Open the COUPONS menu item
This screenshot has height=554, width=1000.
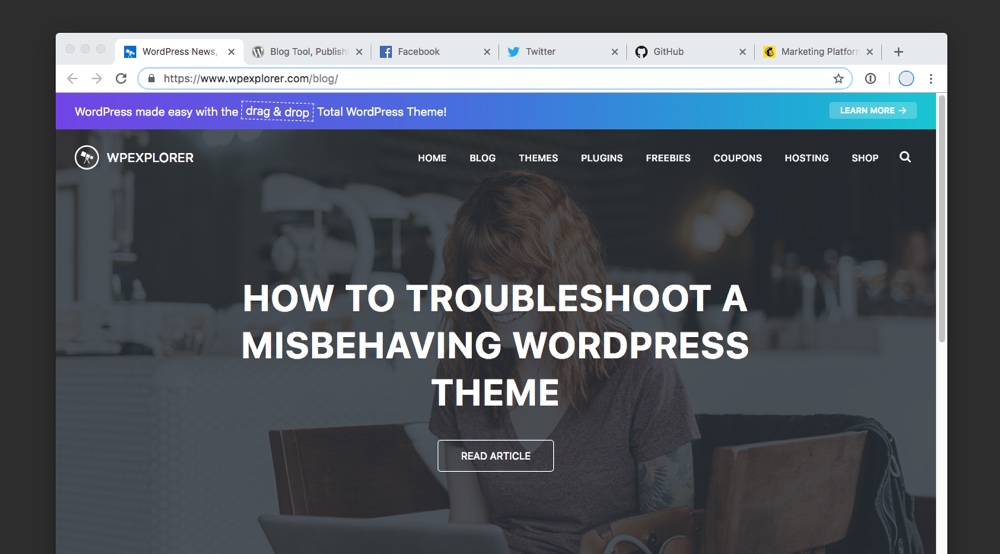[x=737, y=158]
